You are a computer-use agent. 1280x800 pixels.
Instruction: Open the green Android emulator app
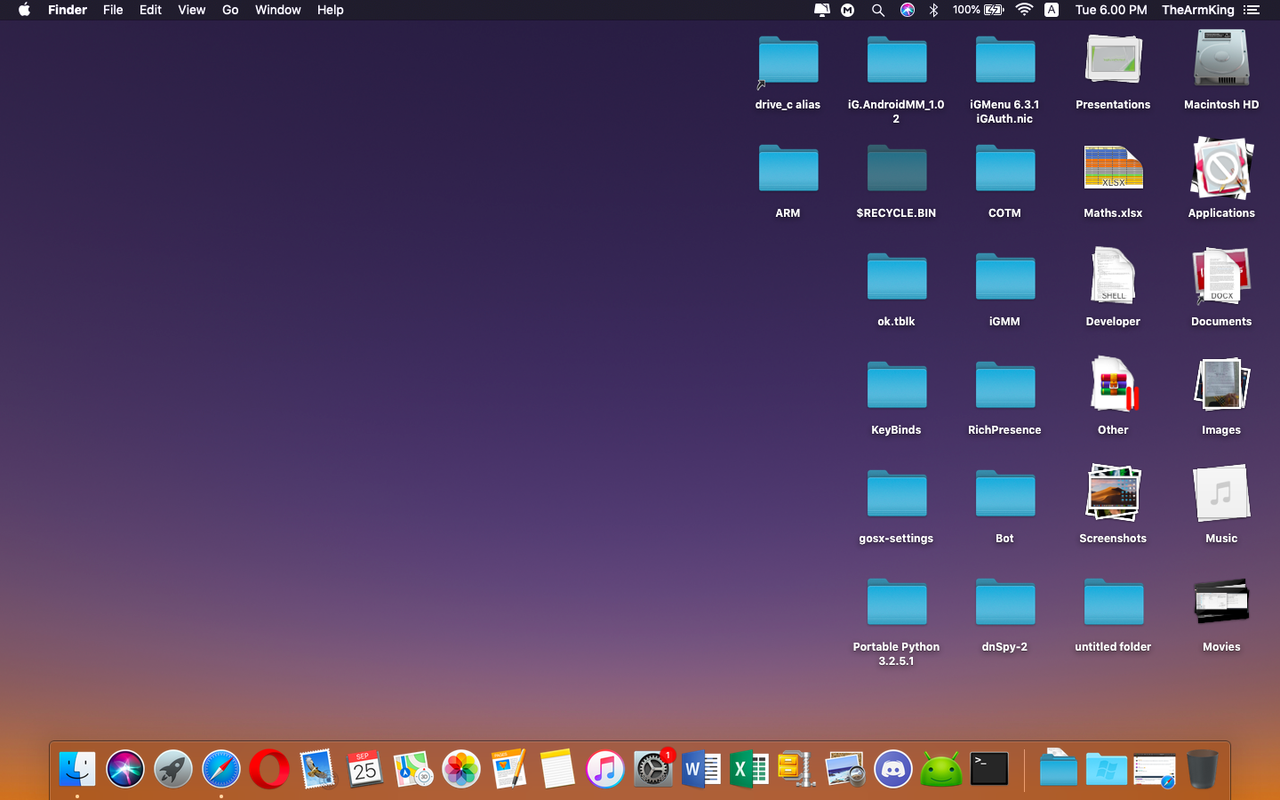click(941, 769)
